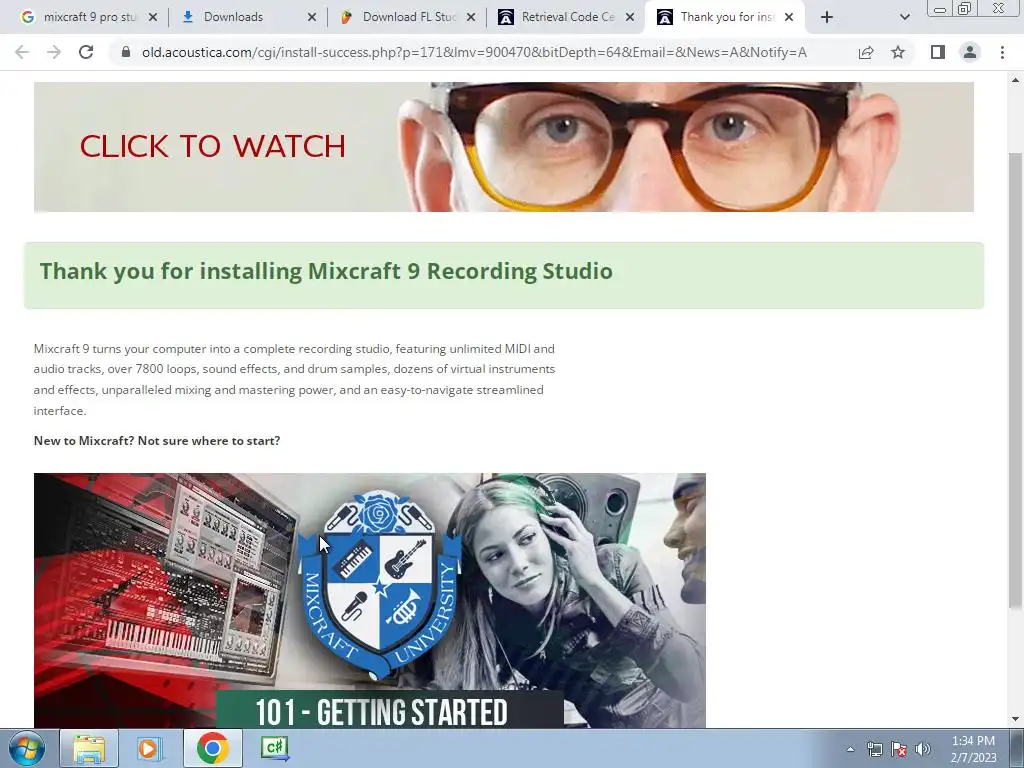Click the scrollbar up arrow
This screenshot has width=1024, height=768.
1015,80
